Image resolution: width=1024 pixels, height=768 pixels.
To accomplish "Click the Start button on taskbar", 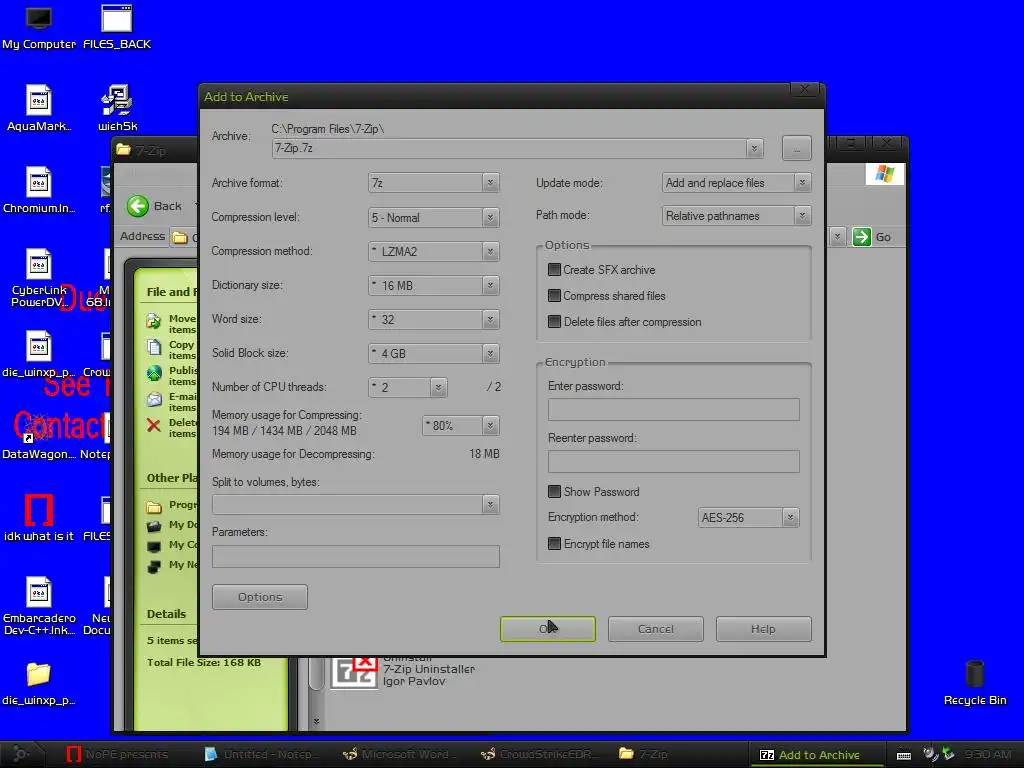I will (x=22, y=754).
